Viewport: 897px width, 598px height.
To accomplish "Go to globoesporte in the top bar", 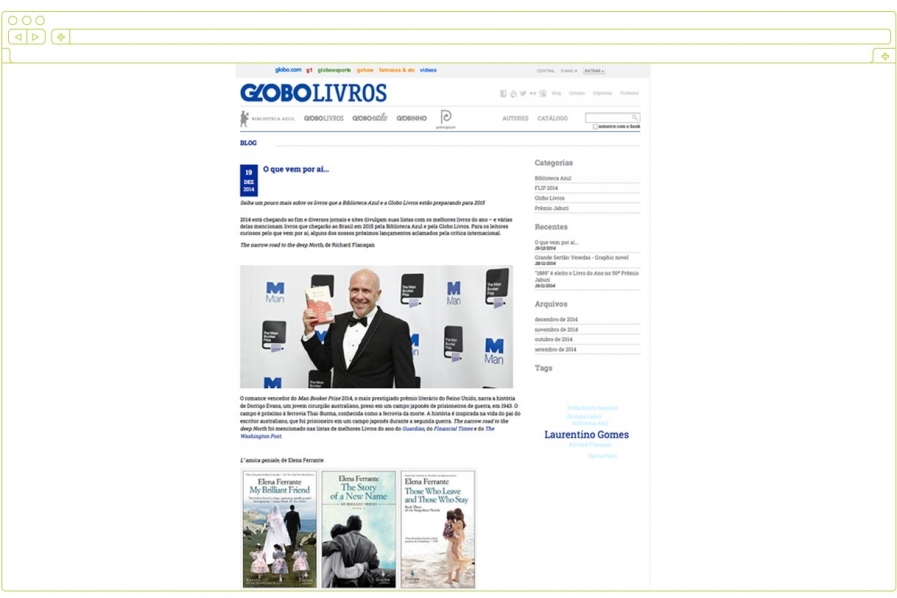I will 334,70.
